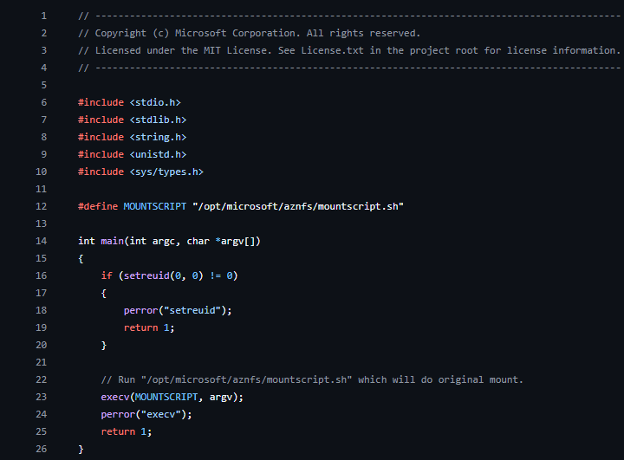Image resolution: width=624 pixels, height=460 pixels.
Task: Select line number 14 in the gutter
Action: point(40,241)
